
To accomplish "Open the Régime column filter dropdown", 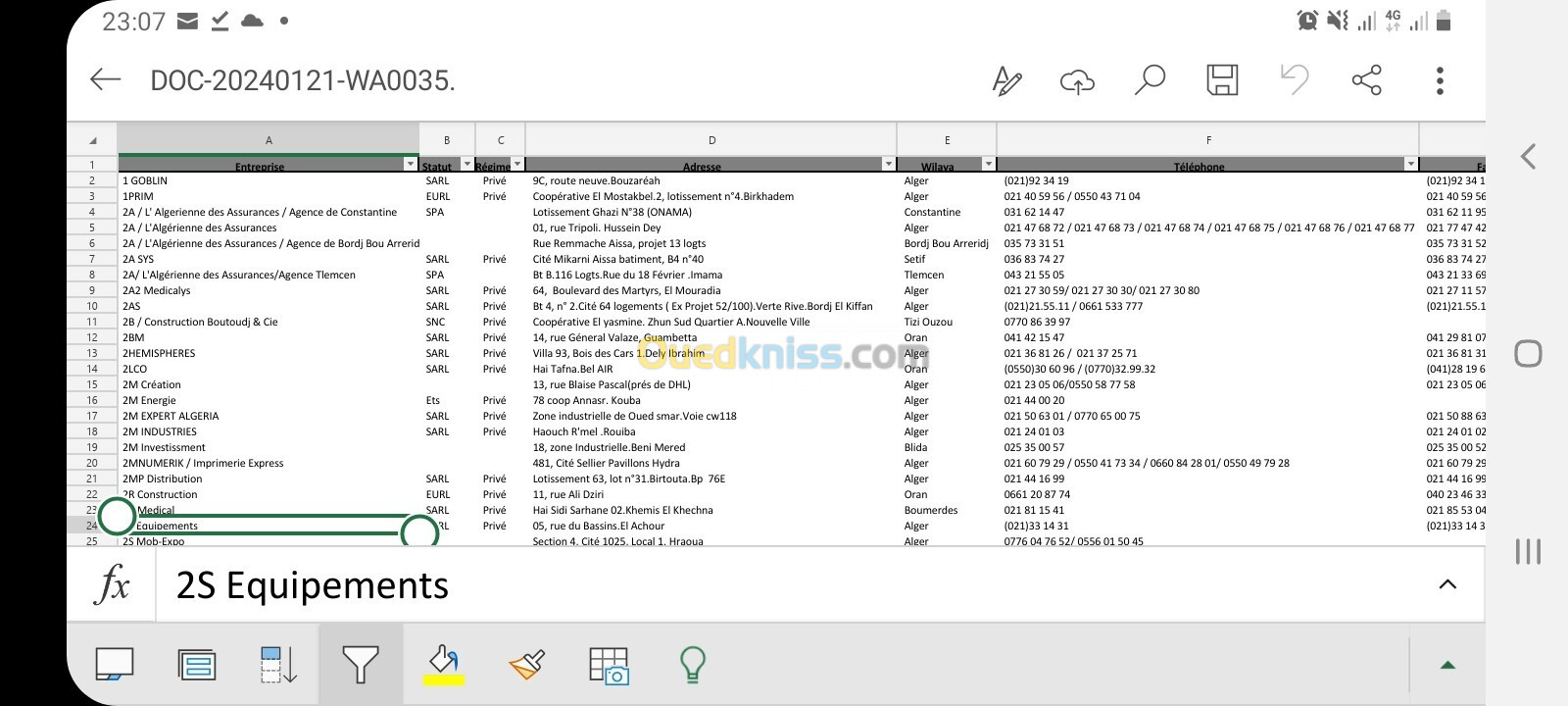I will 517,164.
